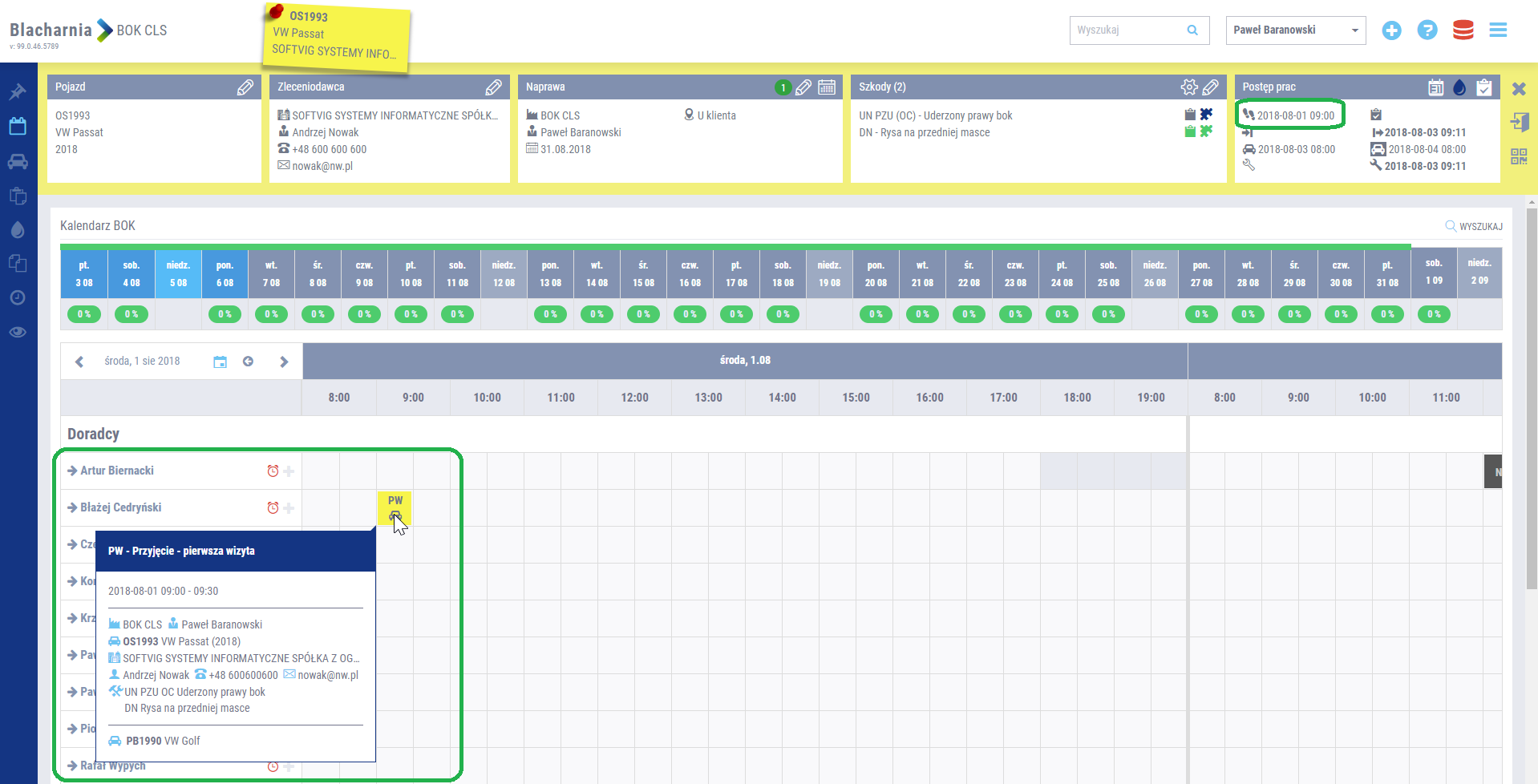
Task: Toggle alarm clock for Błażej Cedryński
Action: pyautogui.click(x=273, y=508)
